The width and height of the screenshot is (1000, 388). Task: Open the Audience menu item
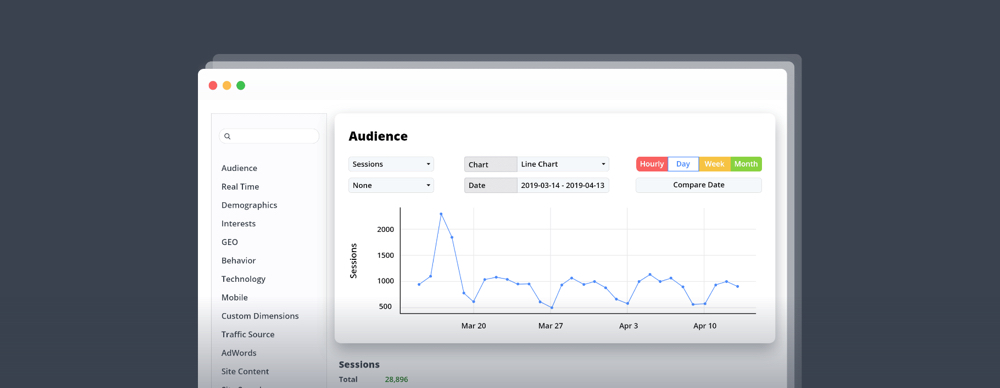[239, 168]
